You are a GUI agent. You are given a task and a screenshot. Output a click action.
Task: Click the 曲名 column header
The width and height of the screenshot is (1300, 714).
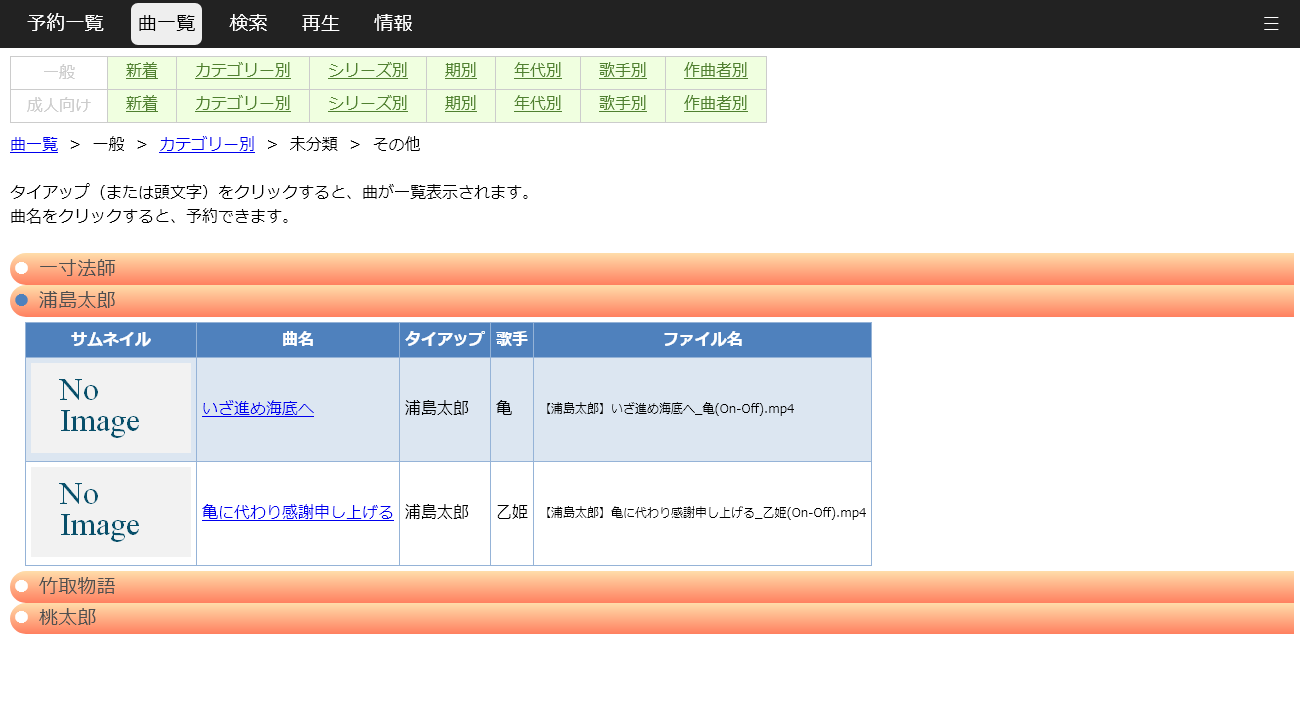pyautogui.click(x=298, y=340)
